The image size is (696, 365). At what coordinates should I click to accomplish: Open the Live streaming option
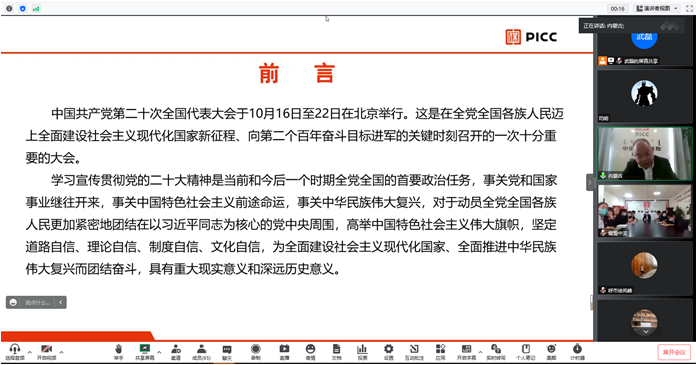tap(284, 352)
